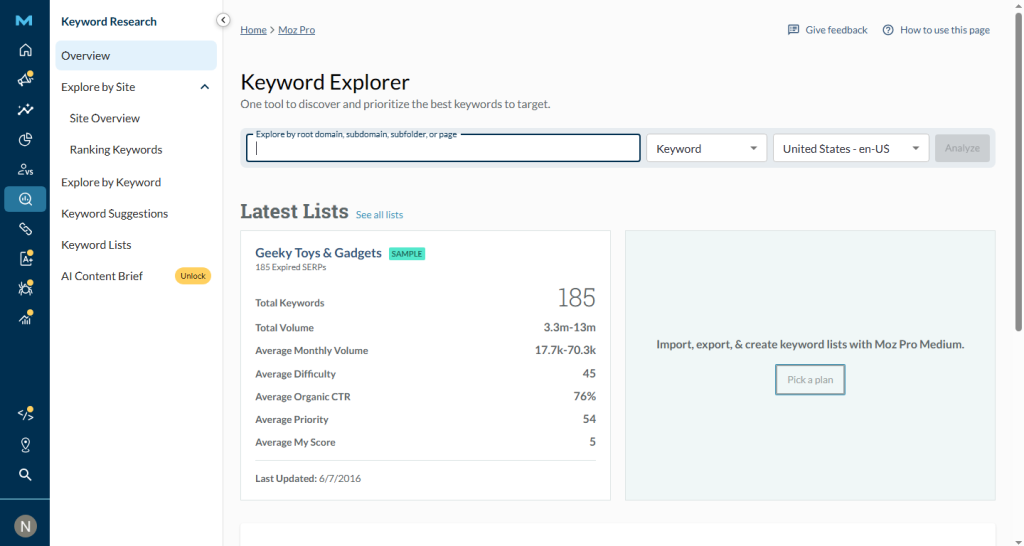Viewport: 1024px width, 546px height.
Task: Collapse the sidebar with the chevron button
Action: point(223,20)
